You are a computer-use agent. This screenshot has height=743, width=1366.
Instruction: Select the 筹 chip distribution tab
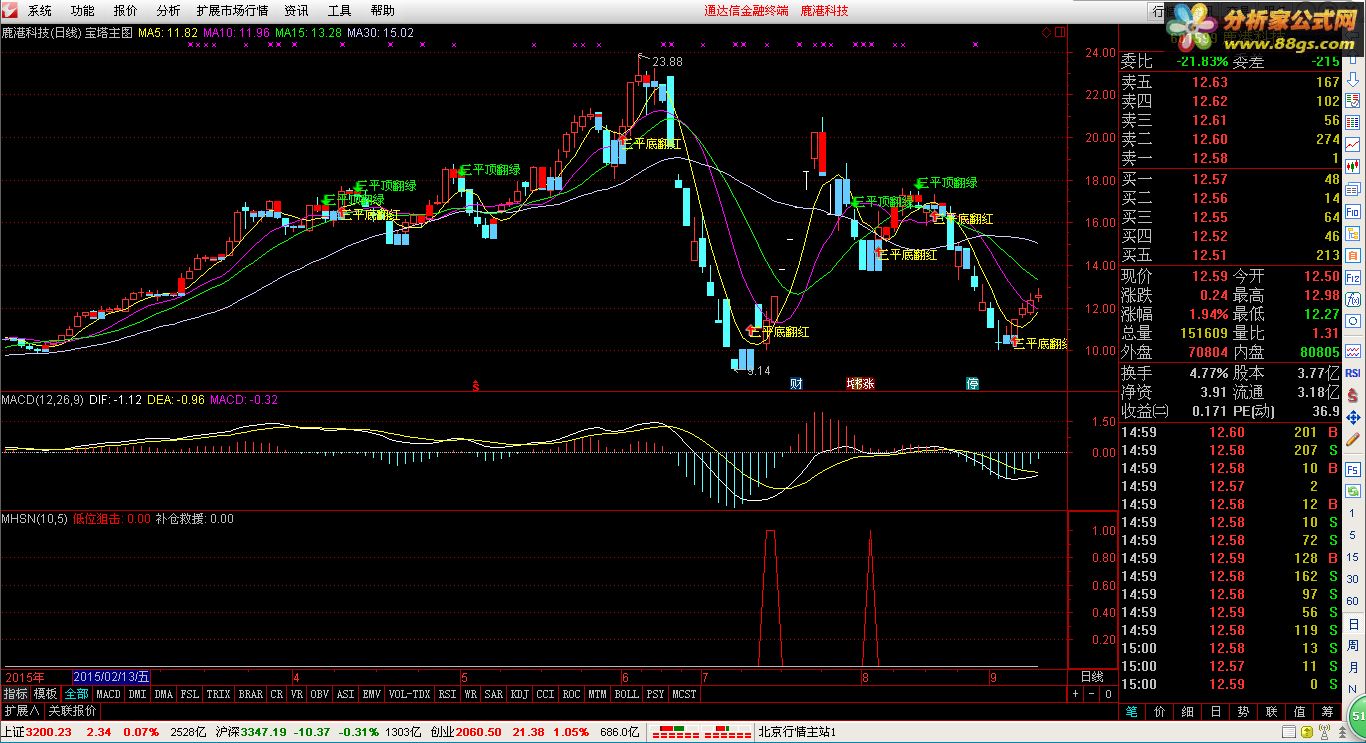(1326, 712)
